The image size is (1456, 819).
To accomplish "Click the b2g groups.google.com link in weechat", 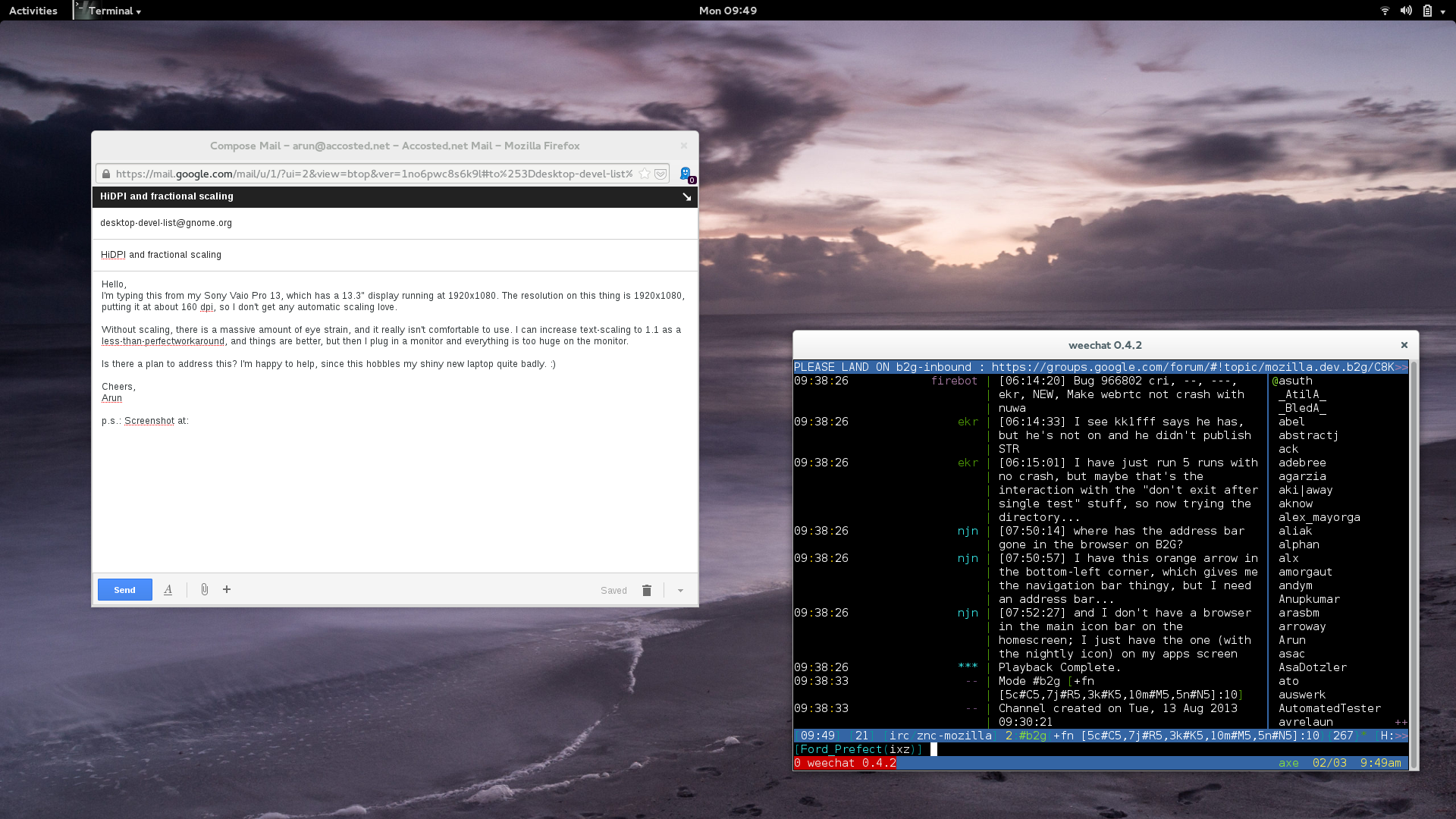I will tap(1193, 367).
